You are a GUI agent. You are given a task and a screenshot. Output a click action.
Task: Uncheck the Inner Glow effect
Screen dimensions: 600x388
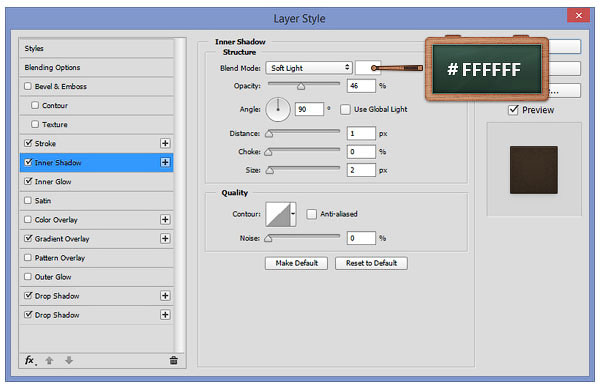point(28,181)
